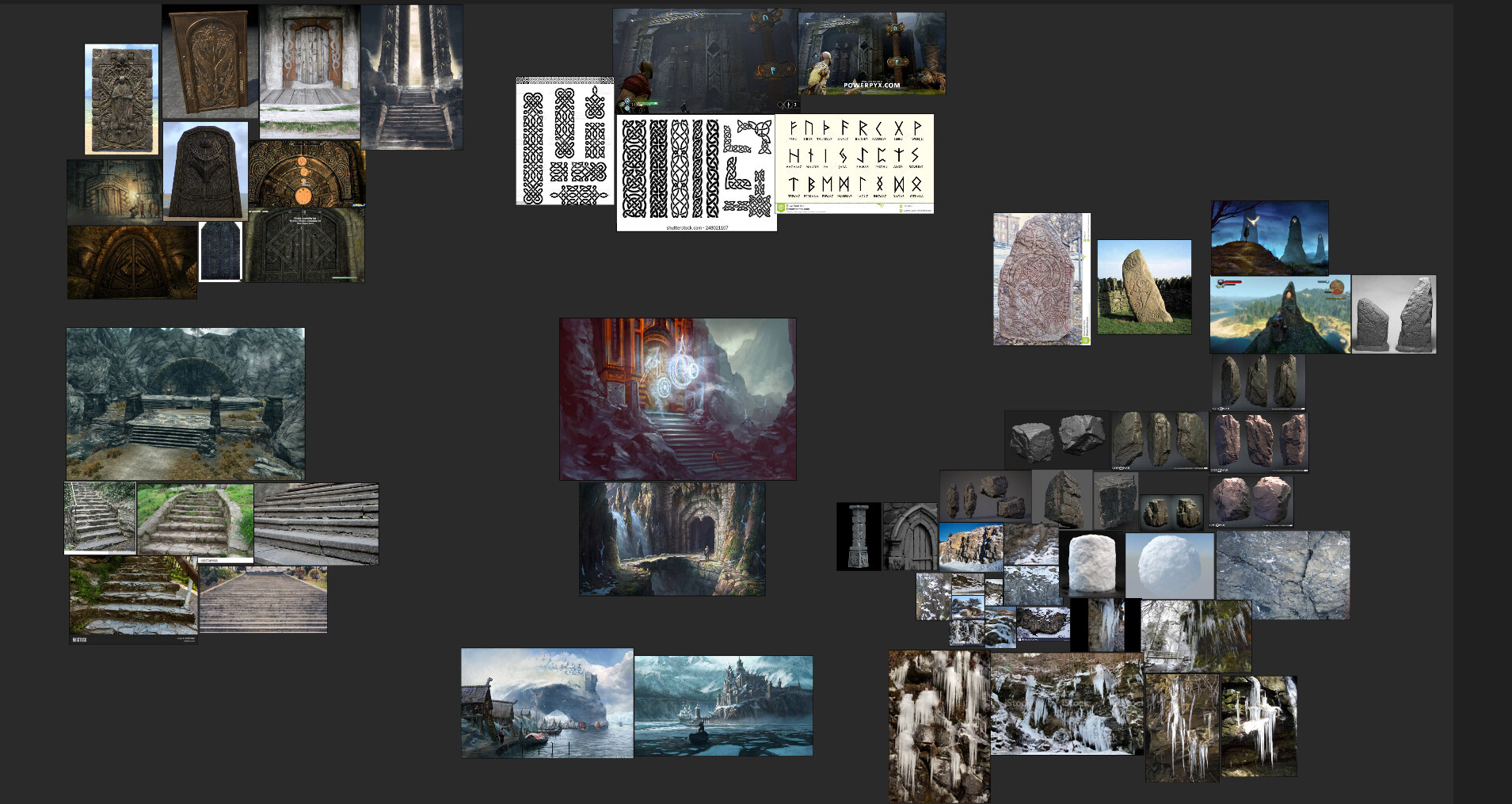Image resolution: width=1512 pixels, height=804 pixels.
Task: Pick the two round reddish boulders render
Action: click(x=1251, y=501)
